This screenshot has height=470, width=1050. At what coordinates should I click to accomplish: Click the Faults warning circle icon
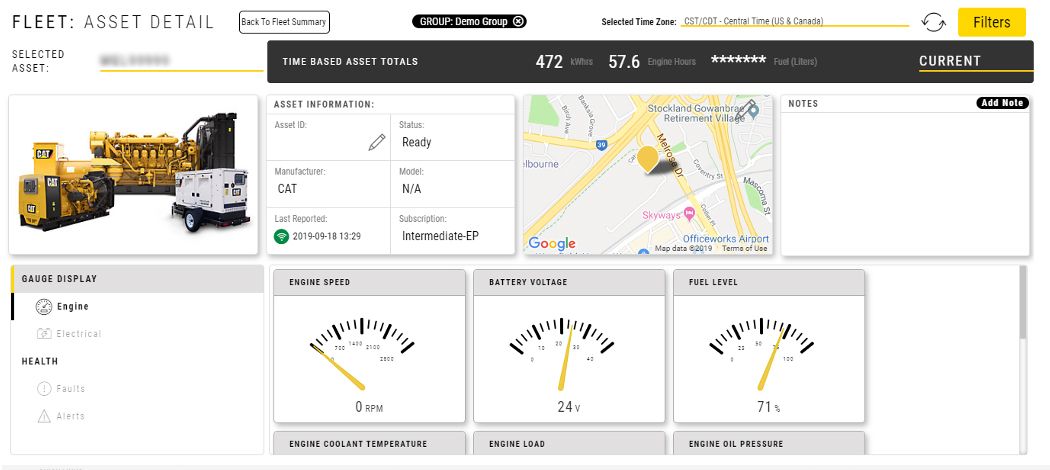point(43,388)
